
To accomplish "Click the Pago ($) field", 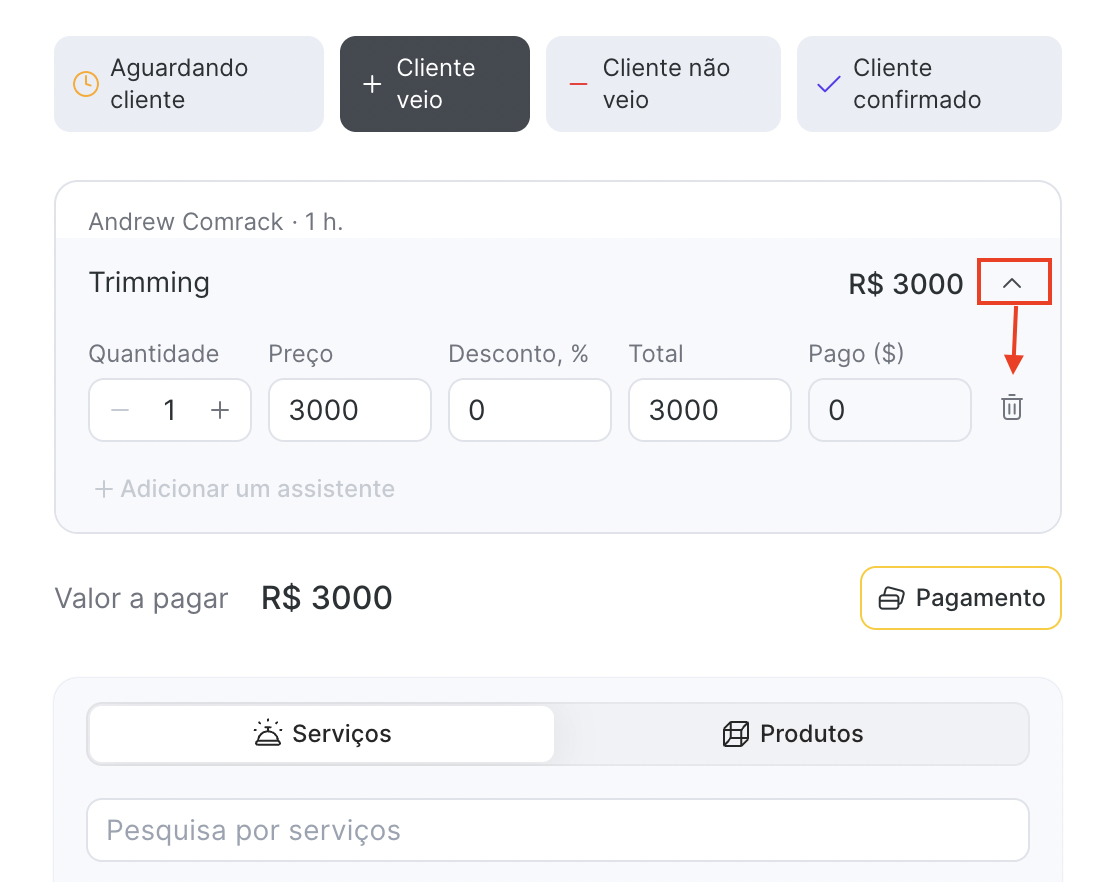I will 889,410.
